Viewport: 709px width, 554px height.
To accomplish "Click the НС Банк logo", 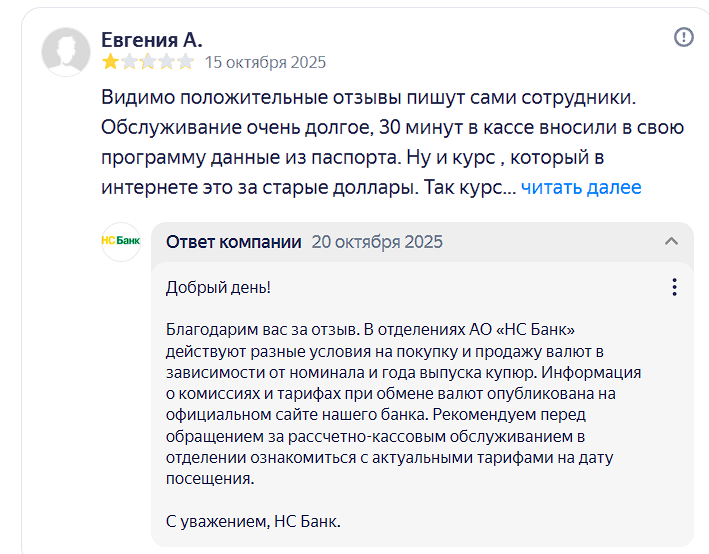I will (121, 242).
